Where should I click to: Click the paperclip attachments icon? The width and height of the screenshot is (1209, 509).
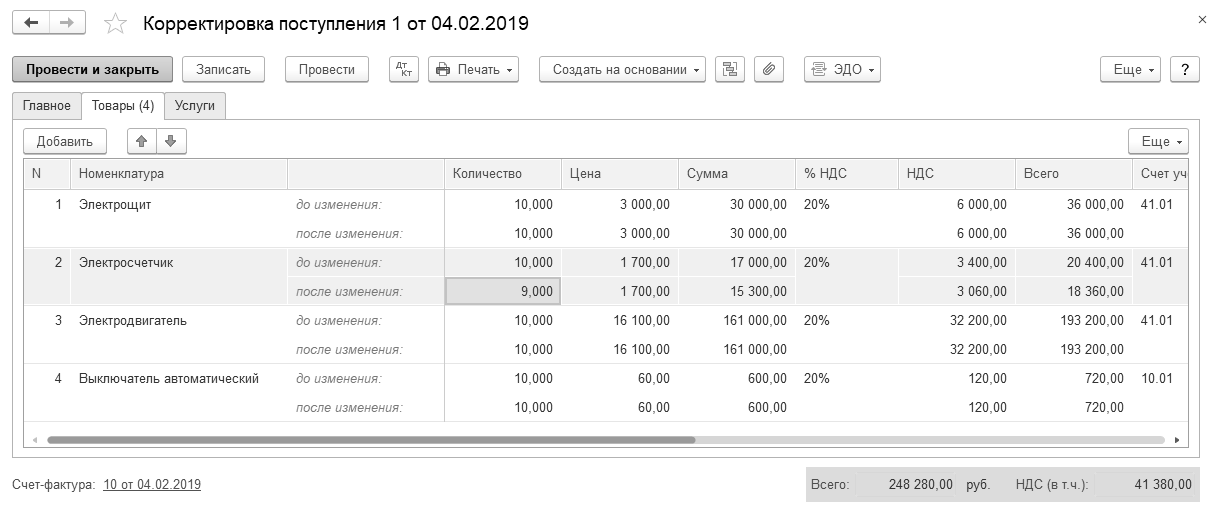769,69
